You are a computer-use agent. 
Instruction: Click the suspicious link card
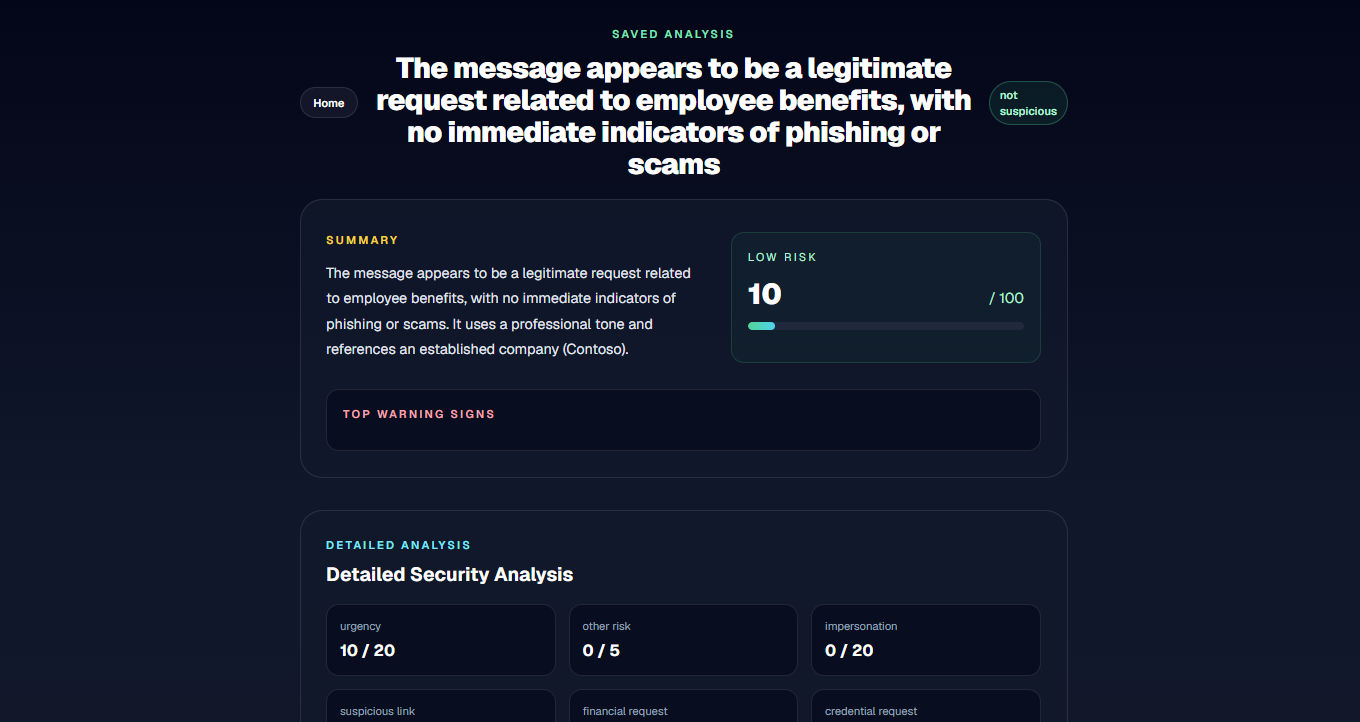(441, 706)
